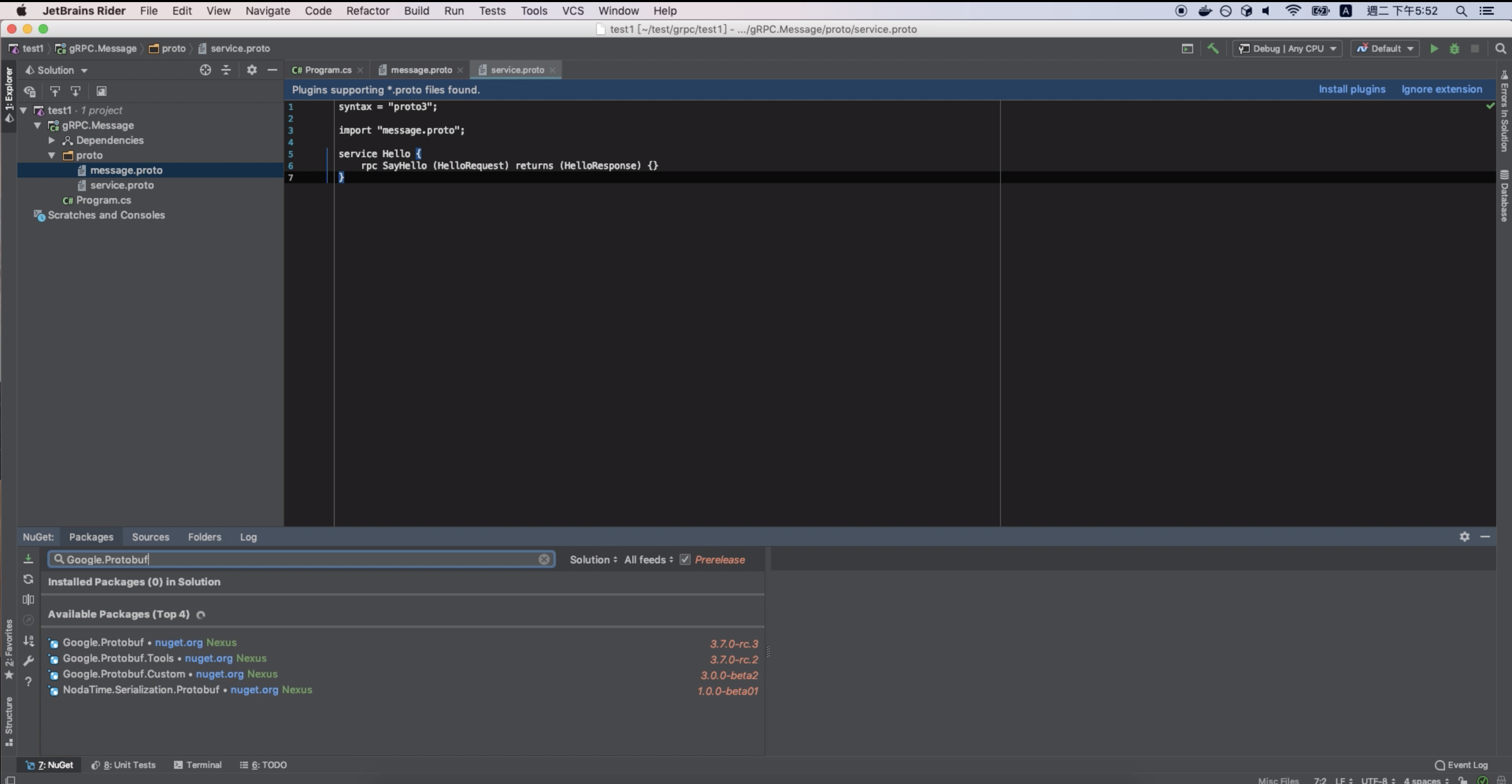This screenshot has height=784, width=1512.
Task: Open macOS Spotlight search in menu bar
Action: [1461, 10]
